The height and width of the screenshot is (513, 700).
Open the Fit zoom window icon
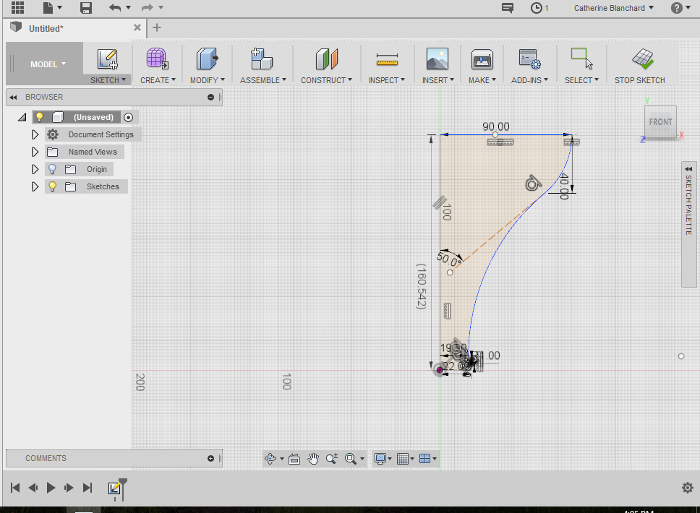pyautogui.click(x=351, y=459)
